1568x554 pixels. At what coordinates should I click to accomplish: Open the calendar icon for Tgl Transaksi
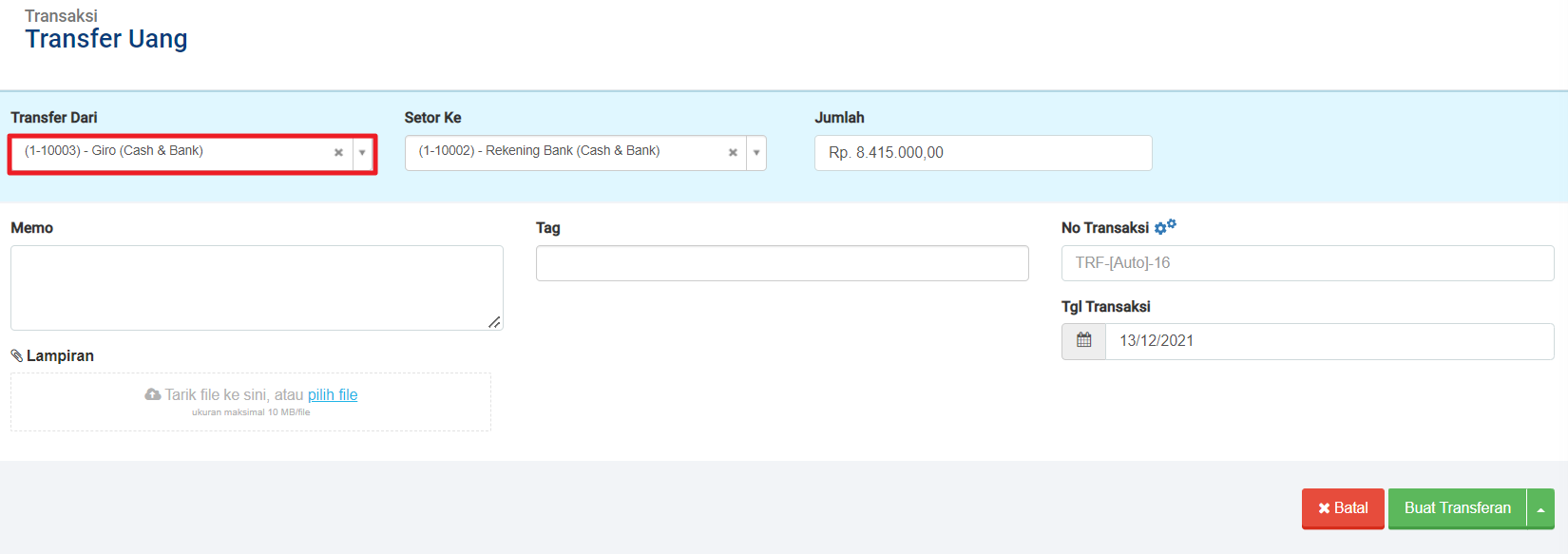(x=1083, y=341)
